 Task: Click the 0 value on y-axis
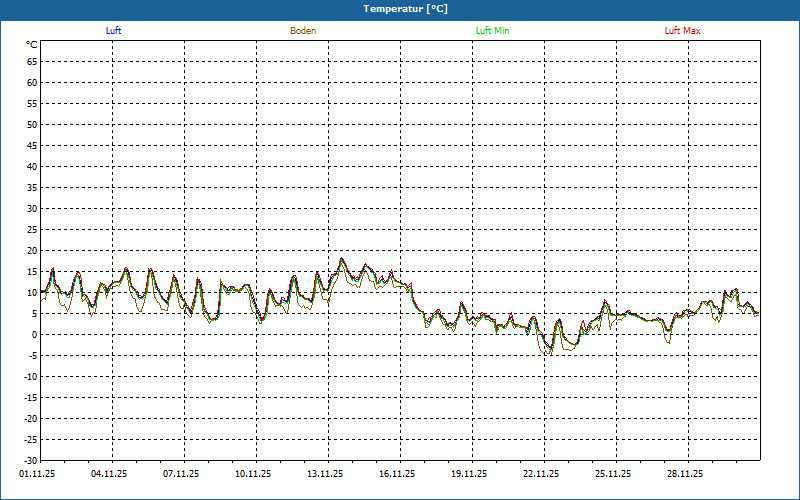click(34, 335)
